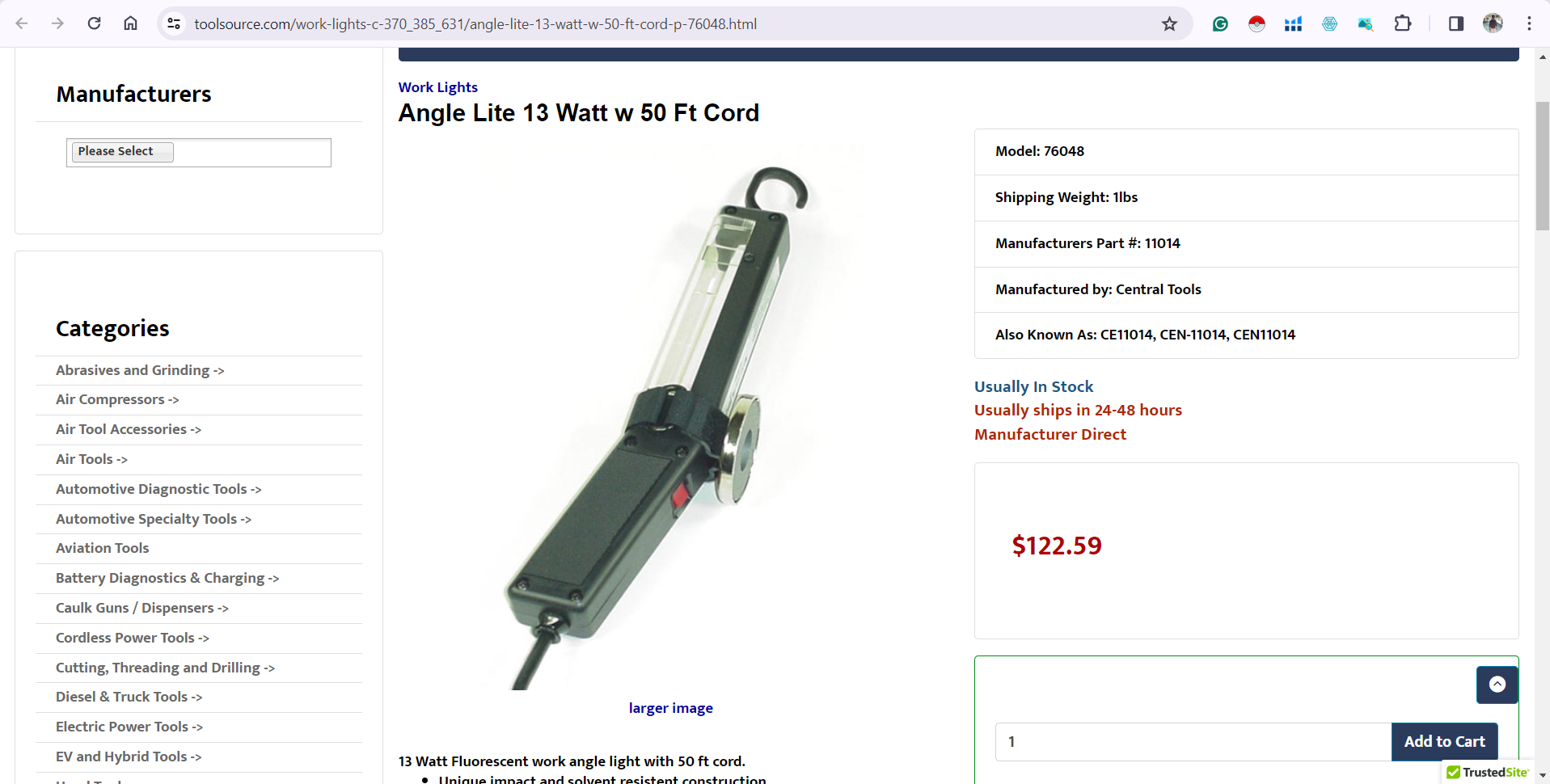
Task: Open the Extensions puzzle icon
Action: pos(1403,23)
